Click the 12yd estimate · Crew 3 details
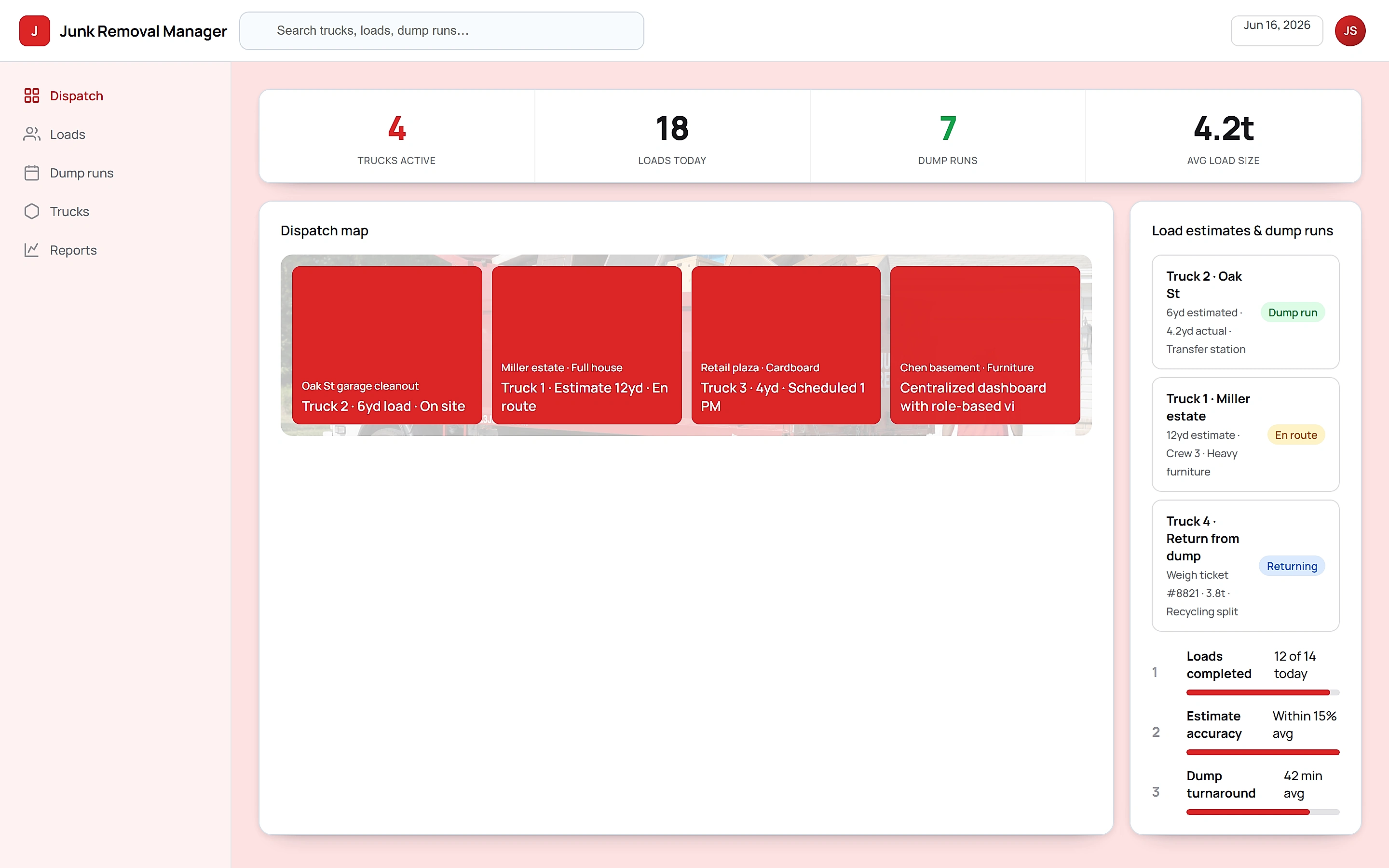The height and width of the screenshot is (868, 1389). [1203, 453]
